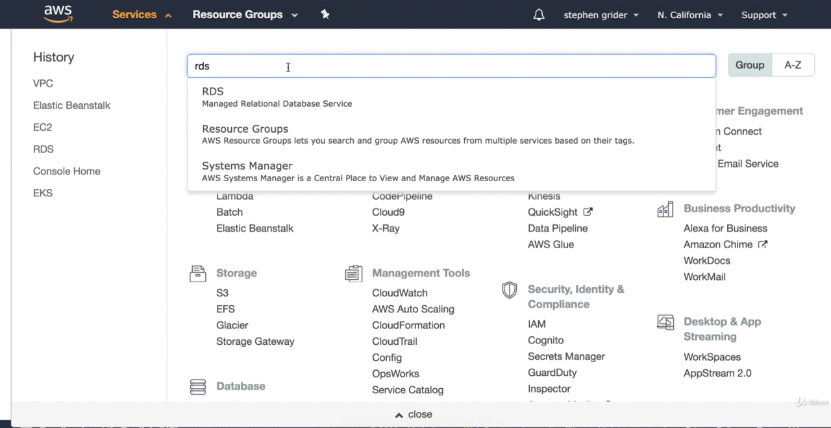Viewport: 831px width, 428px height.
Task: Open VPC from History
Action: [43, 84]
